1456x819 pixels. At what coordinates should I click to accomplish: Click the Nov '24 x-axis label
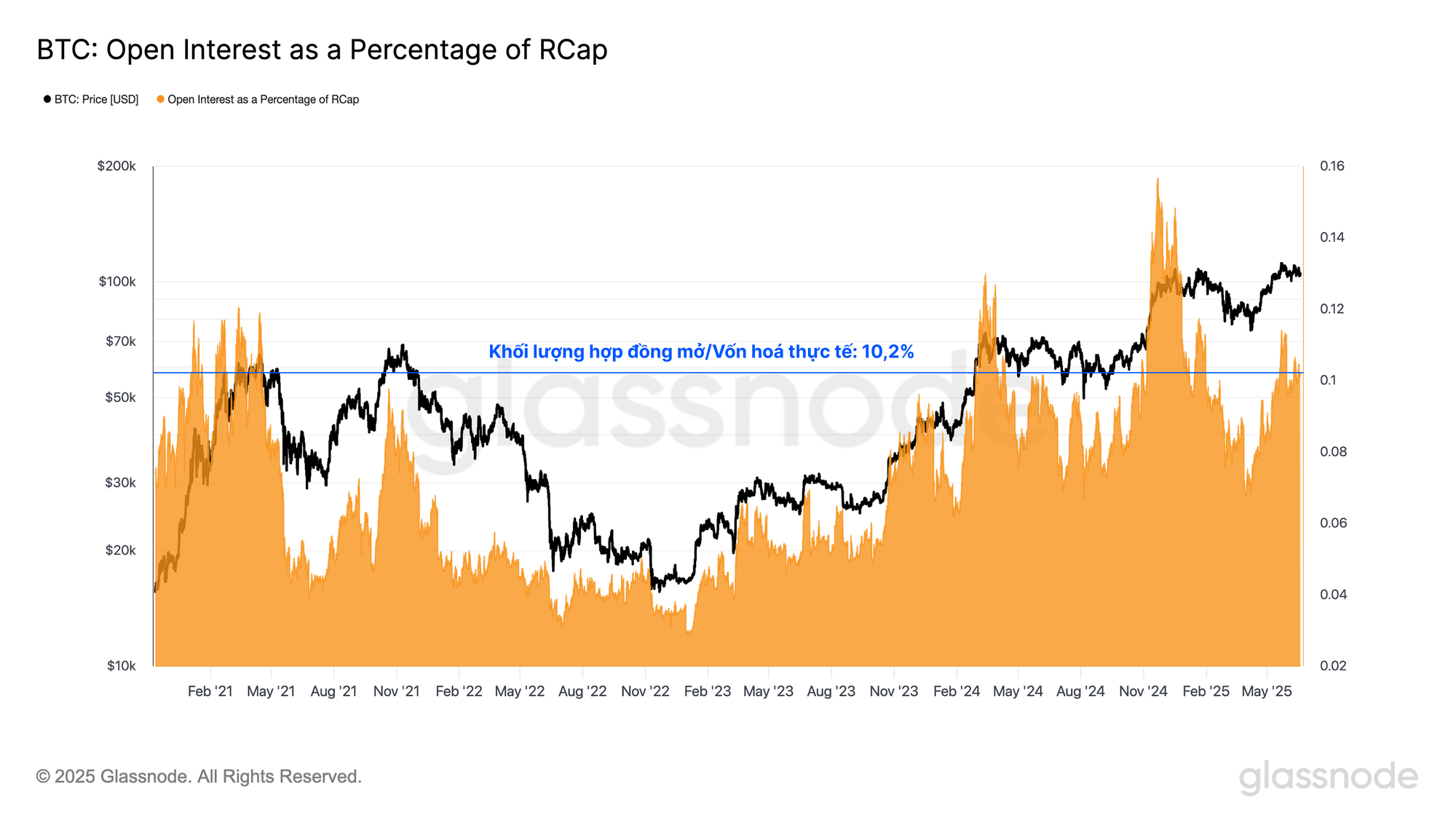click(1143, 691)
